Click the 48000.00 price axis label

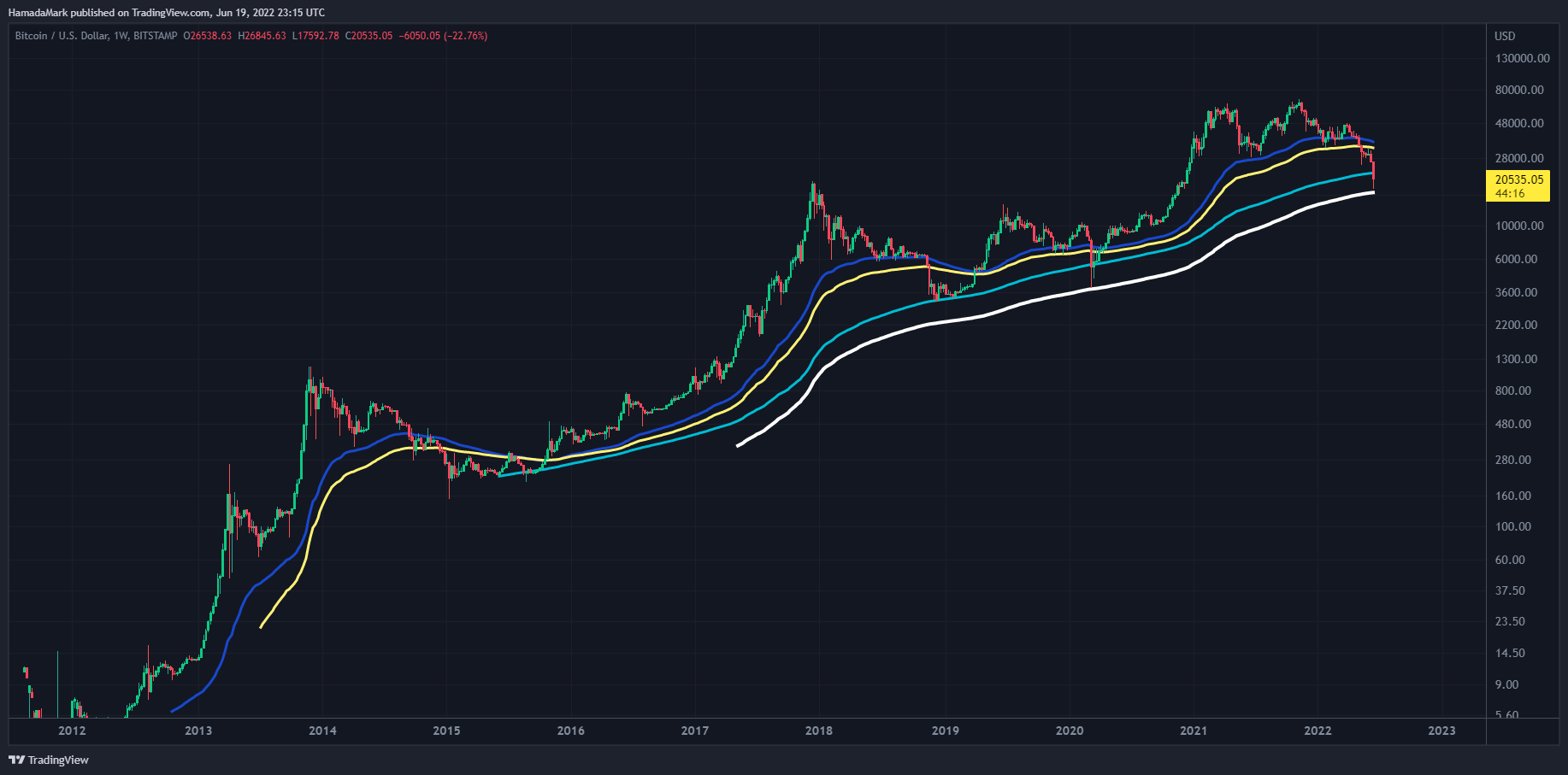[x=1519, y=123]
